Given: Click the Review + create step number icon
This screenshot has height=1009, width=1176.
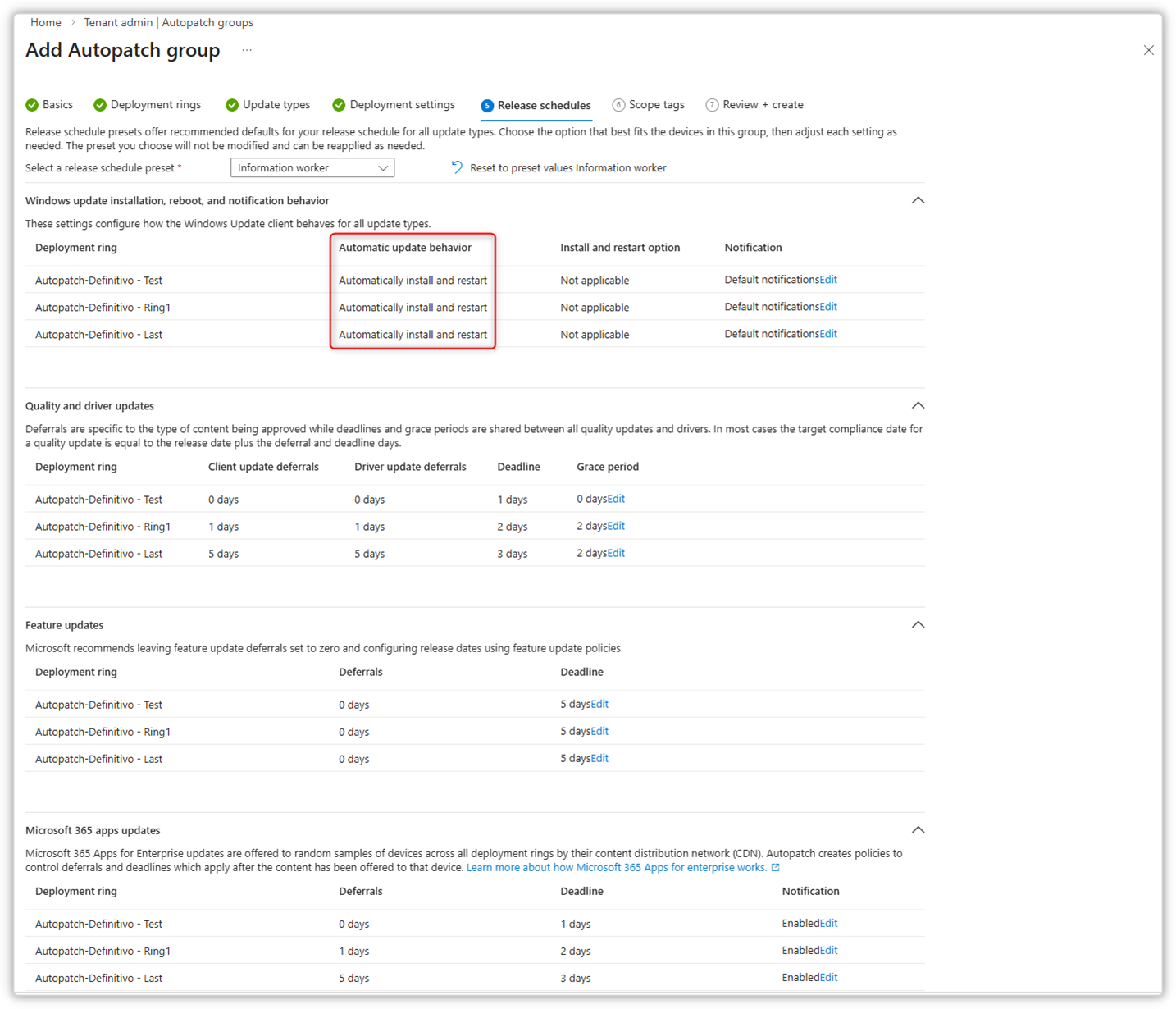Looking at the screenshot, I should point(712,105).
